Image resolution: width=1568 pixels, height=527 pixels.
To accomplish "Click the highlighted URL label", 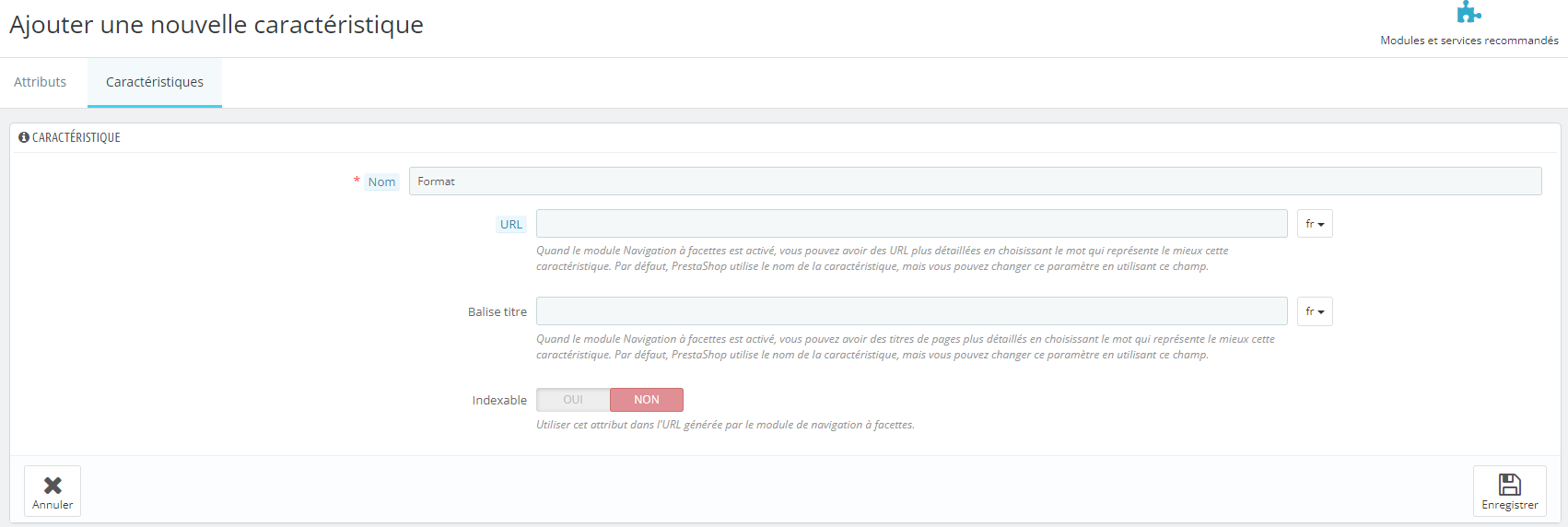I will (x=510, y=225).
